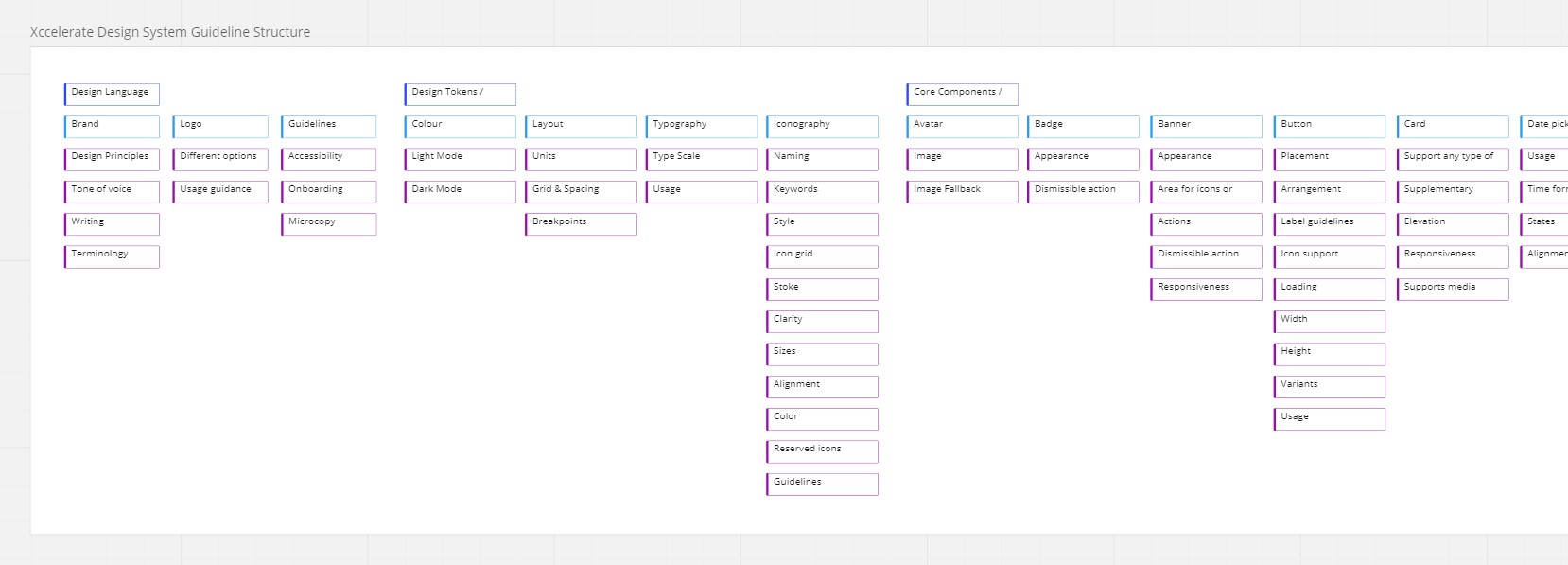The image size is (1568, 565).
Task: Click the Area for icons or card
Action: point(1206,192)
